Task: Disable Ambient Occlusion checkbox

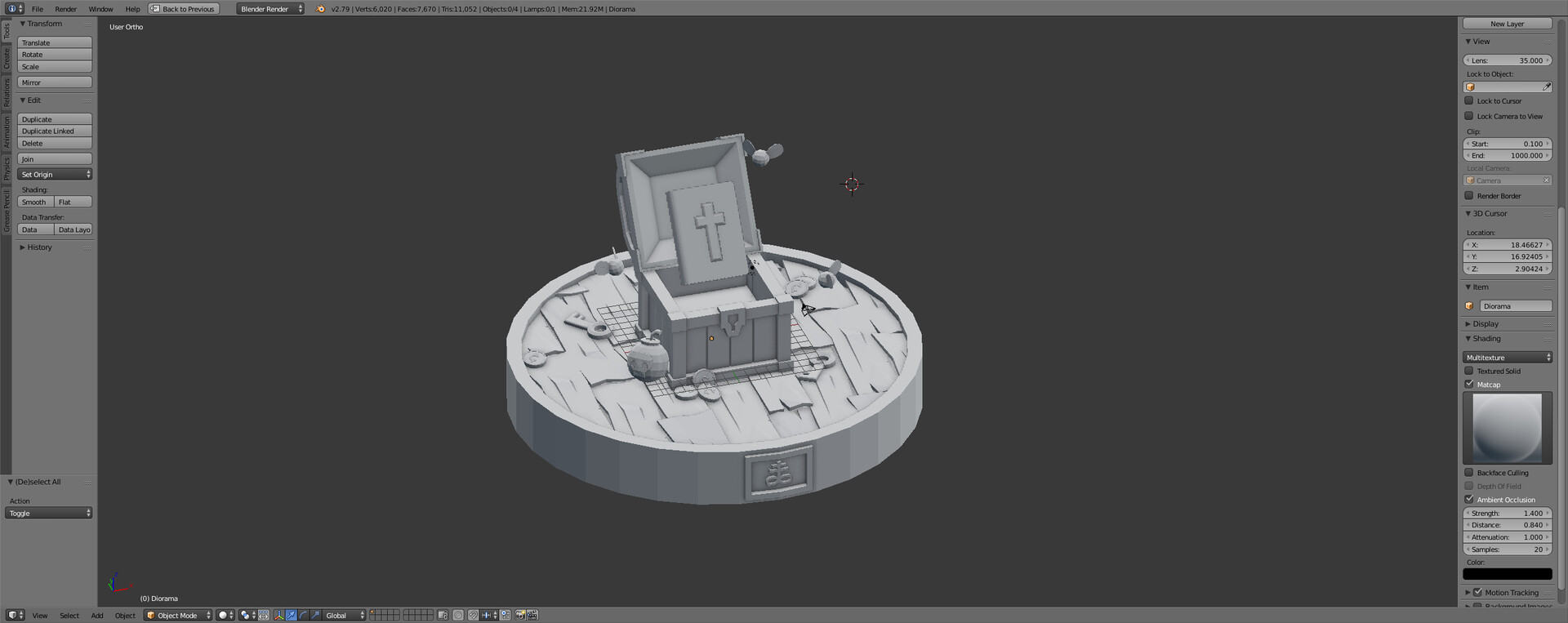Action: 1469,499
